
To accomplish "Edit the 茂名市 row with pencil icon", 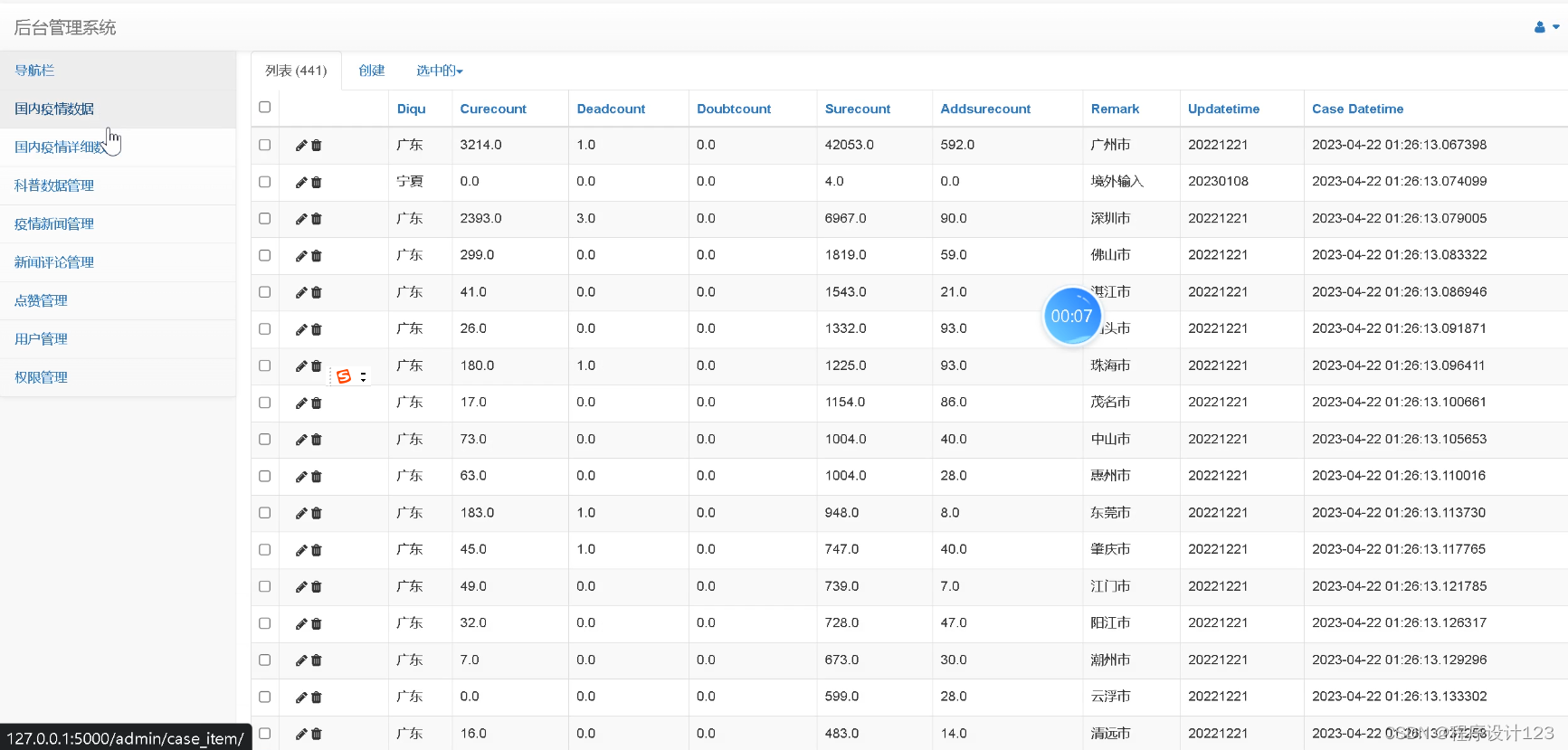I will (x=301, y=403).
